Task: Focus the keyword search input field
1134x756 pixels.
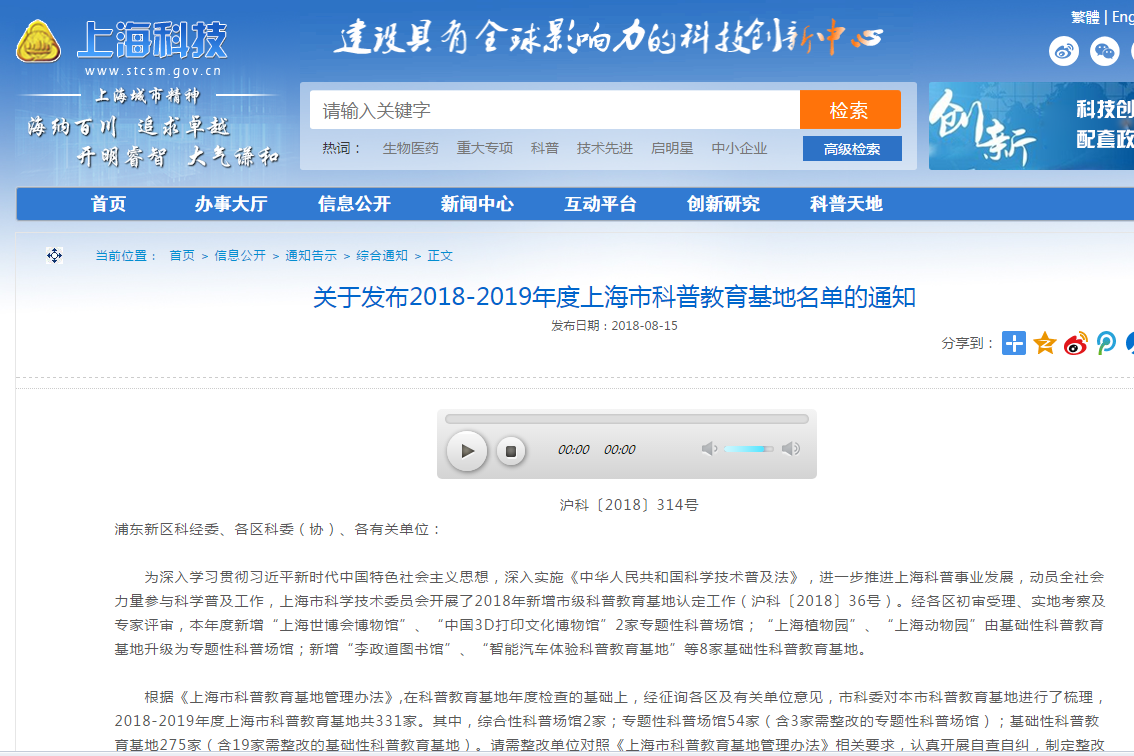Action: 555,110
